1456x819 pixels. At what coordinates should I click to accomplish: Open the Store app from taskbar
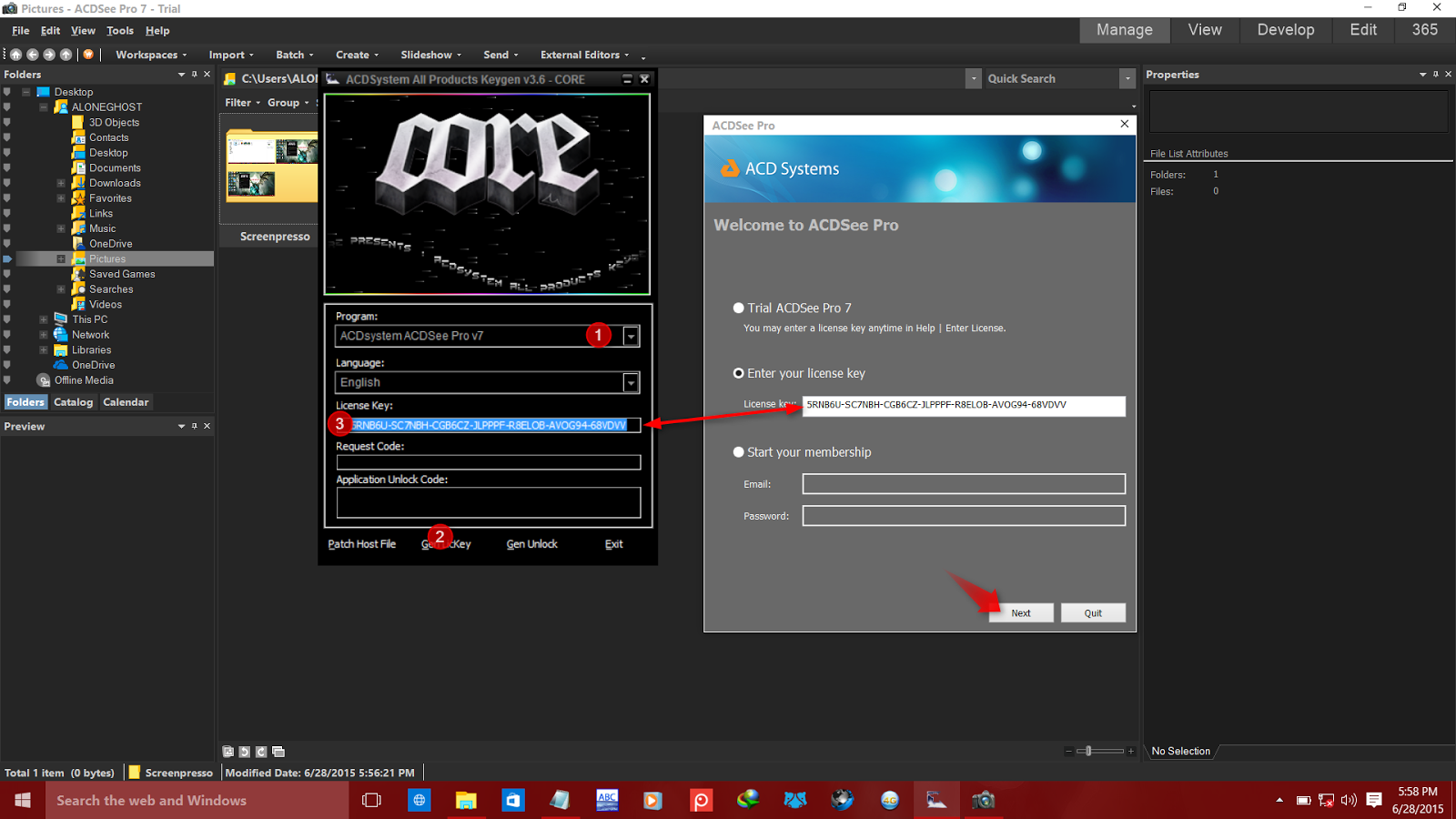point(513,800)
